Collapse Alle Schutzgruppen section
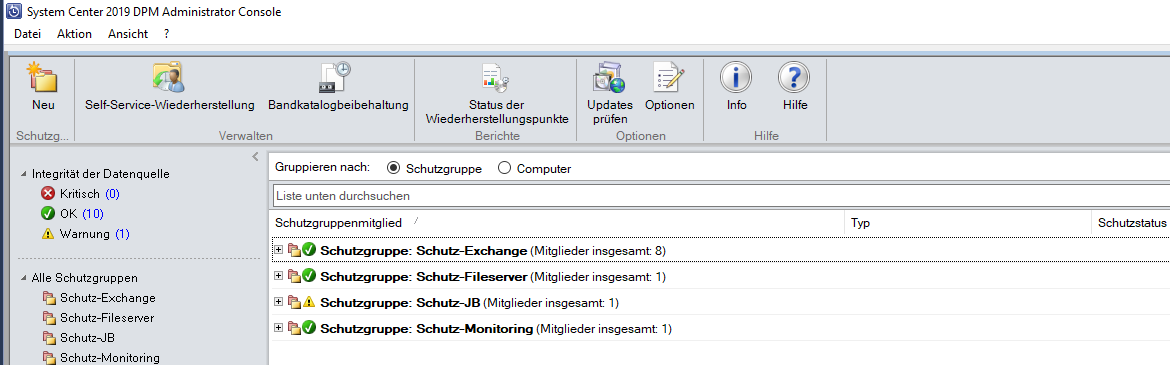Viewport: 1170px width, 365px height. tap(24, 278)
